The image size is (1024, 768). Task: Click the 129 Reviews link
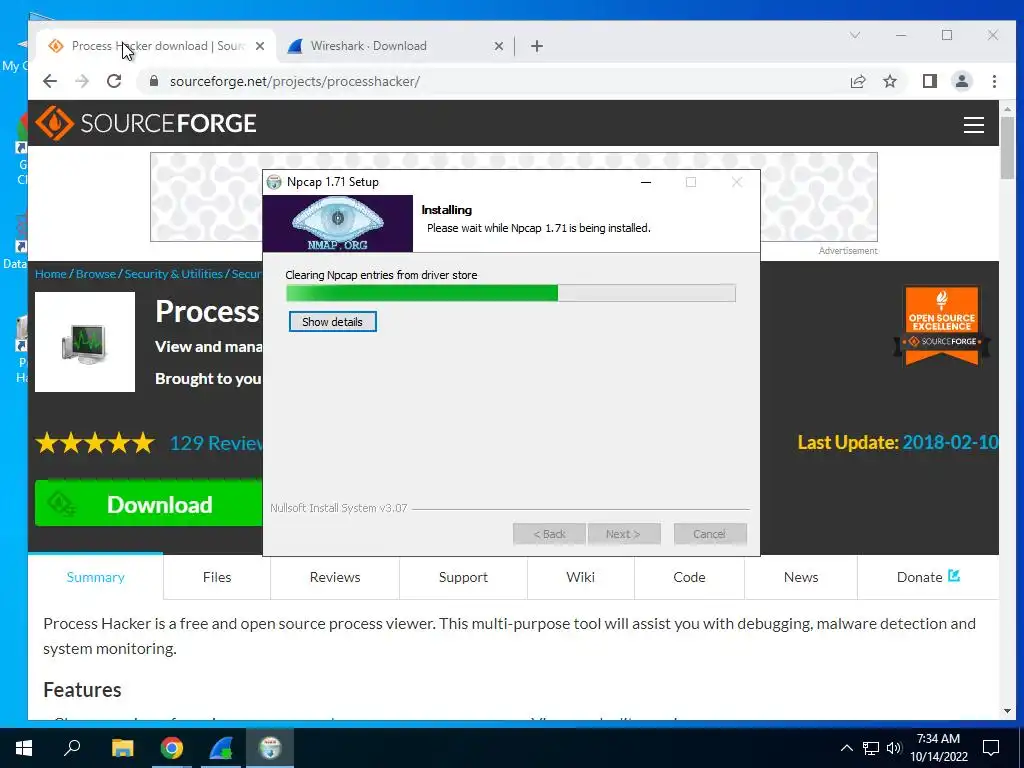pyautogui.click(x=216, y=443)
